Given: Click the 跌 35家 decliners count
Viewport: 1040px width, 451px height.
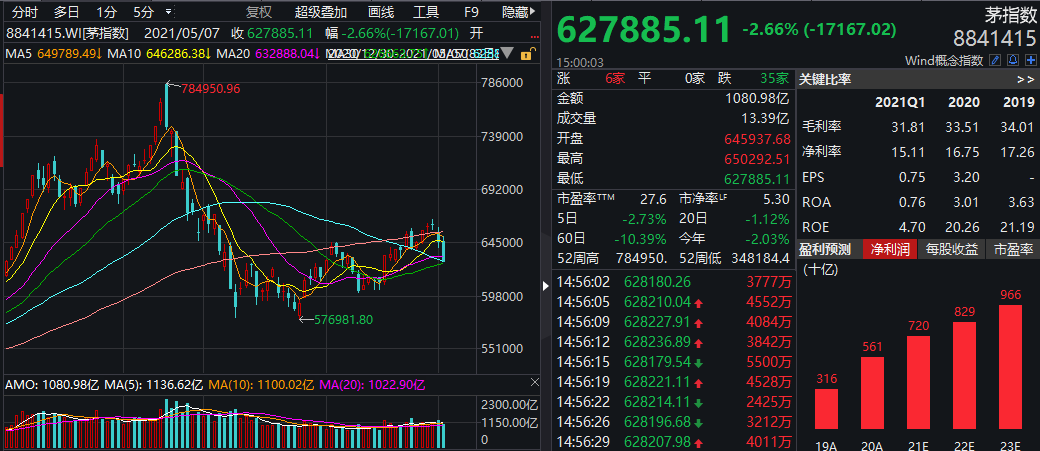Looking at the screenshot, I should [775, 79].
